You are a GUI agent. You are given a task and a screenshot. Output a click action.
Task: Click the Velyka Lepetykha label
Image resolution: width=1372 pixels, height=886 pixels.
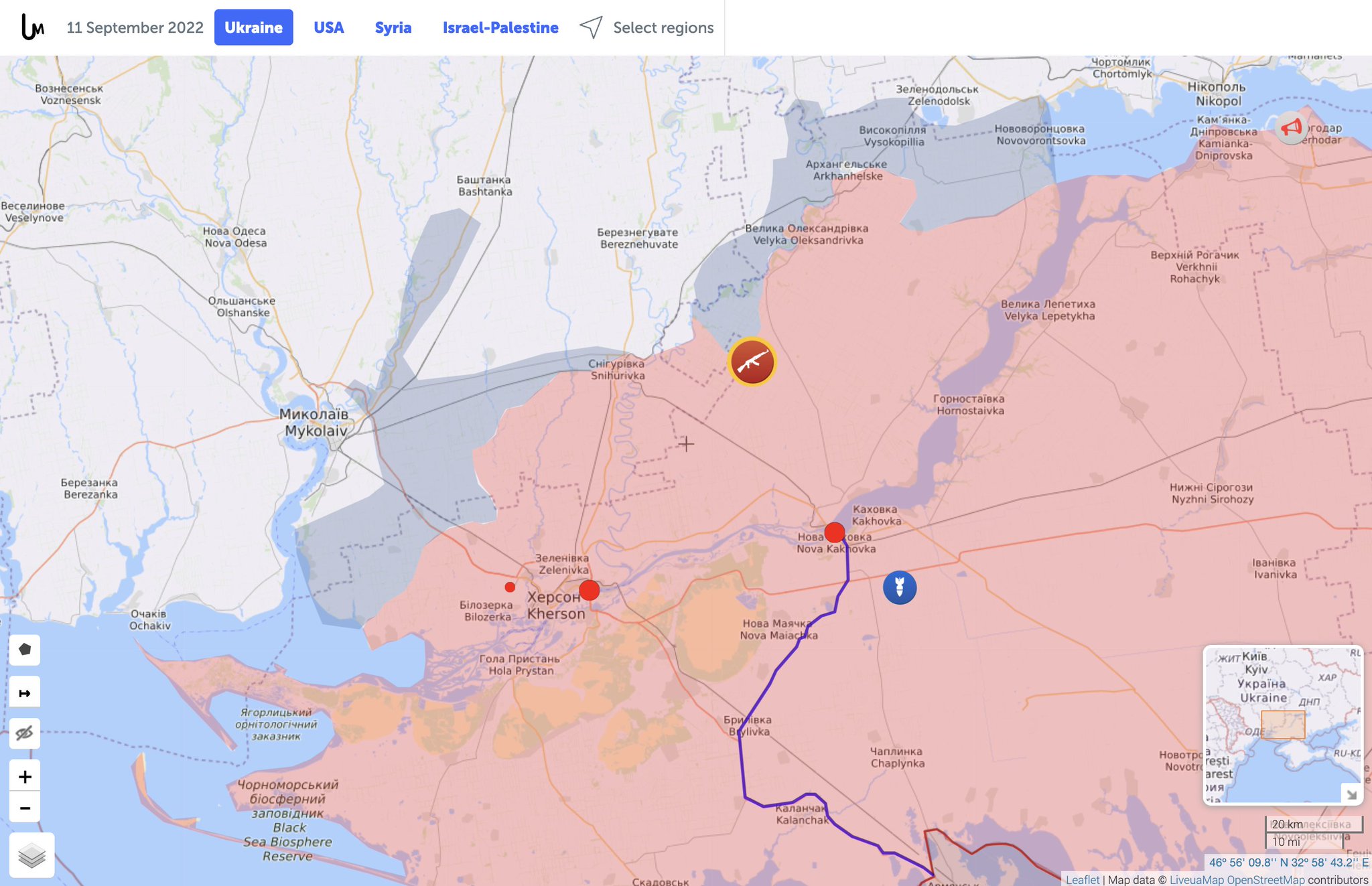coord(1048,309)
